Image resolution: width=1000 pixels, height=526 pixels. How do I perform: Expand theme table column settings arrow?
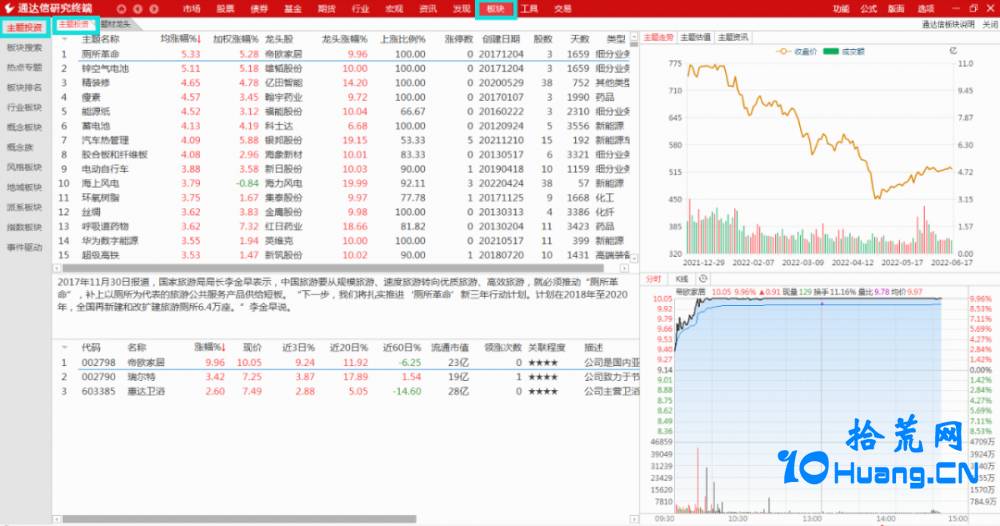[x=64, y=39]
